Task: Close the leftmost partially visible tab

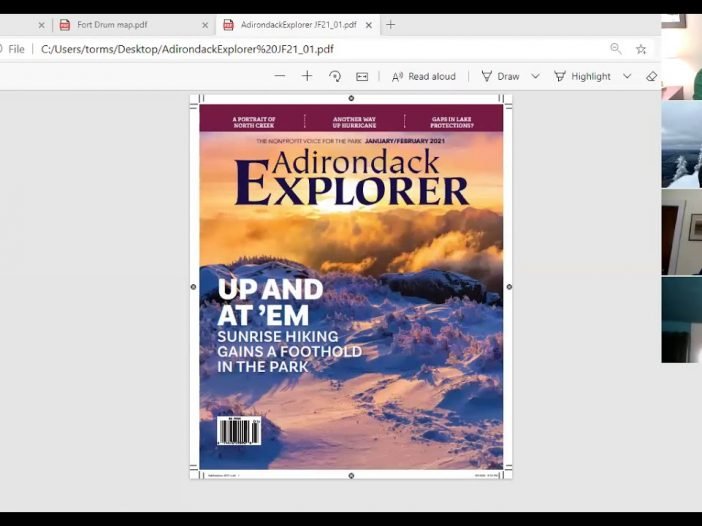Action: [x=41, y=26]
